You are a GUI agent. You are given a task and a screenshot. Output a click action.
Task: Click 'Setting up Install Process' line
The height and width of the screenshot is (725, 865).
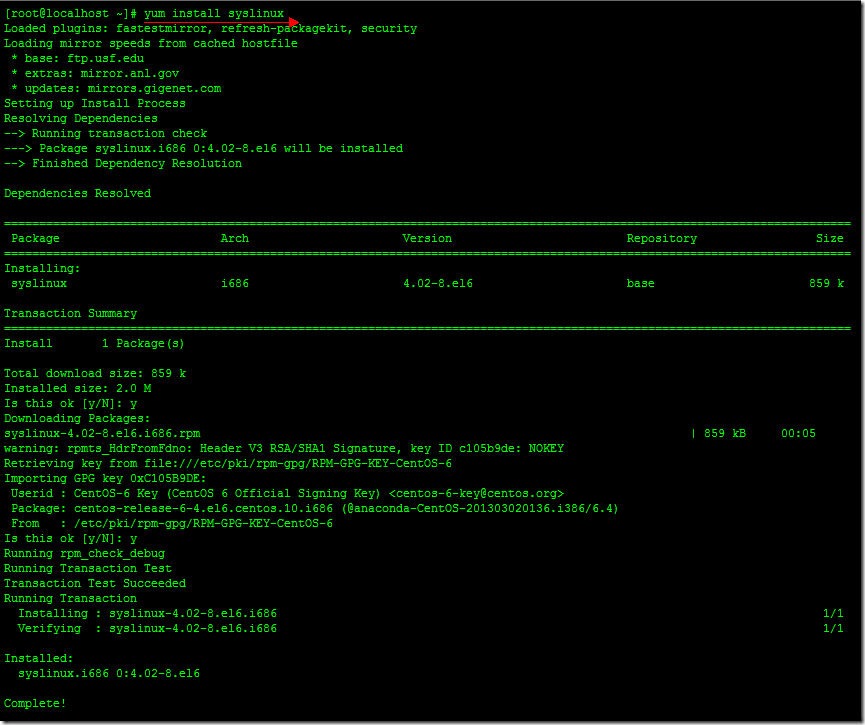[95, 103]
